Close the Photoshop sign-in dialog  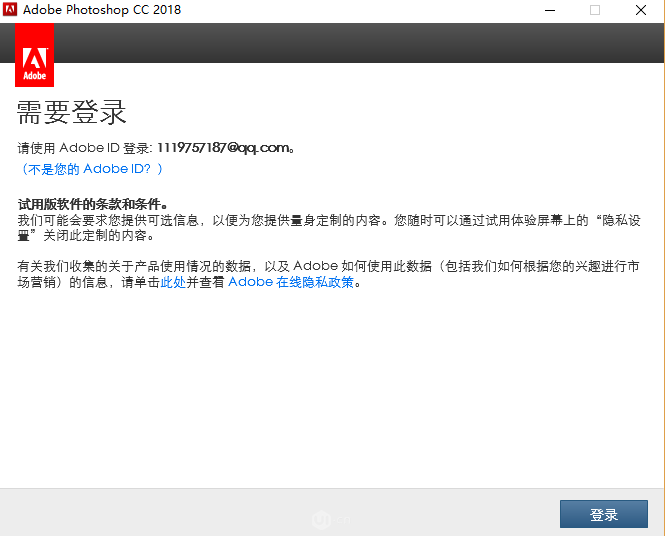click(x=641, y=10)
